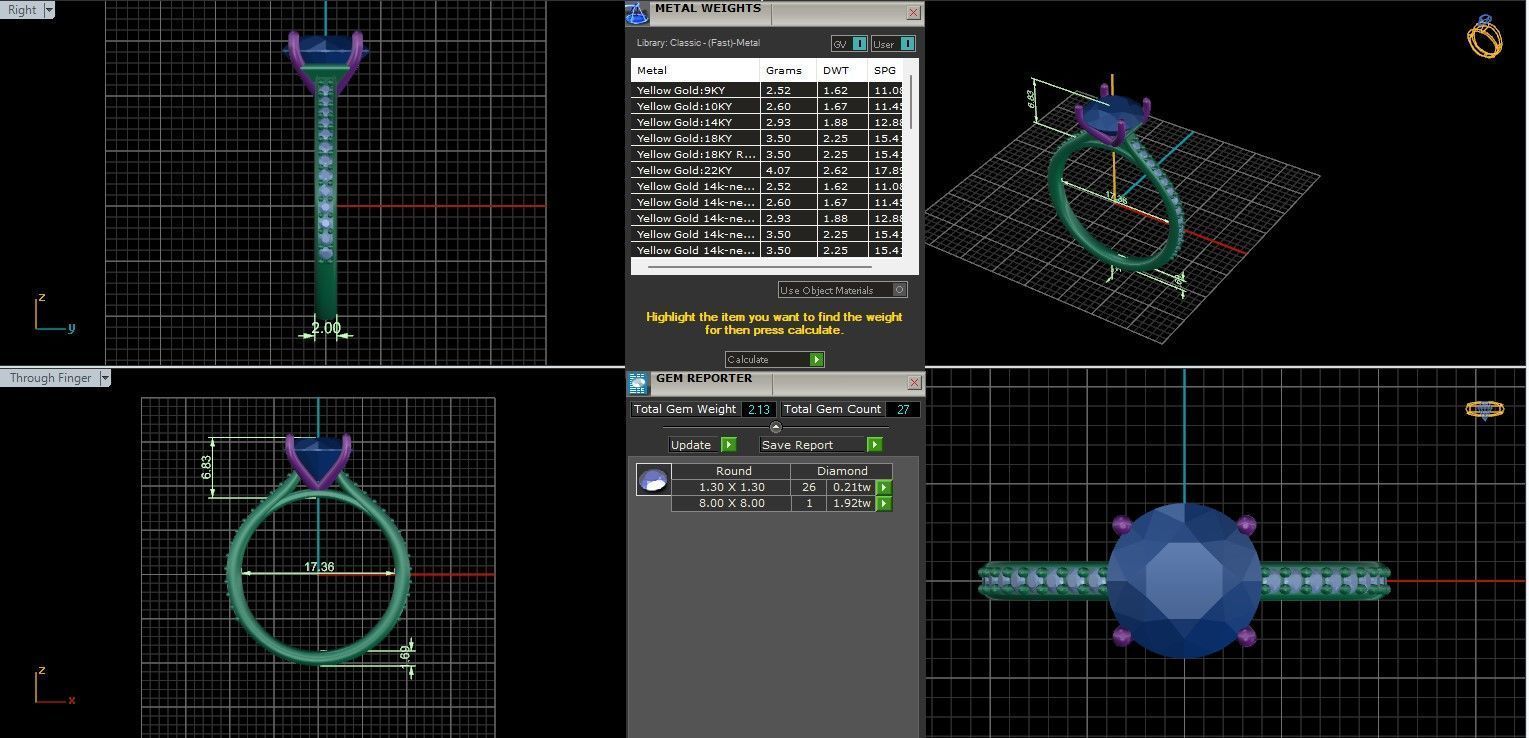Close the Gem Reporter panel

coord(913,383)
